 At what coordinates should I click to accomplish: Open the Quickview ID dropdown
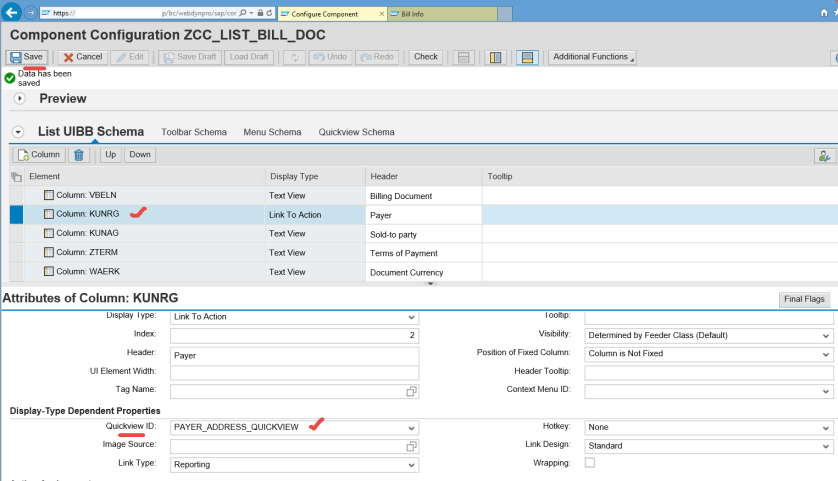411,428
